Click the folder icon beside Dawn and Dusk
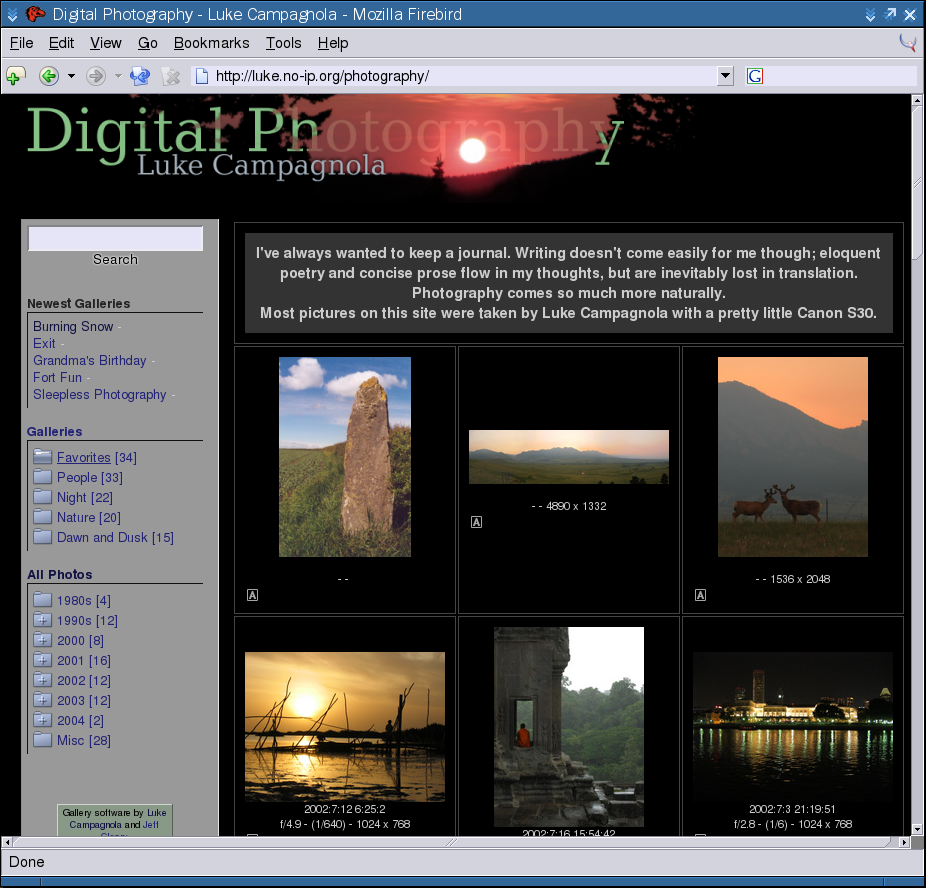This screenshot has height=888, width=926. (43, 537)
